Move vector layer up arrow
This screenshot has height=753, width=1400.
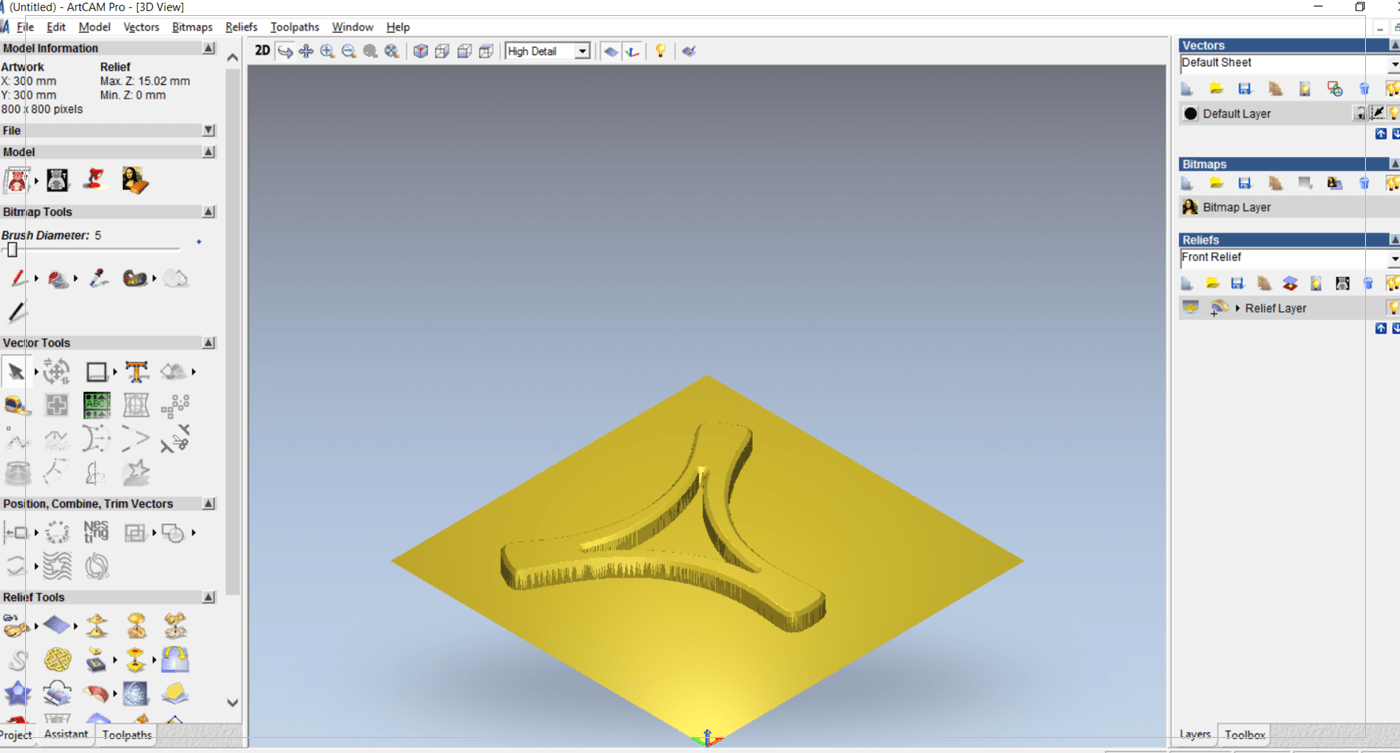coord(1381,133)
